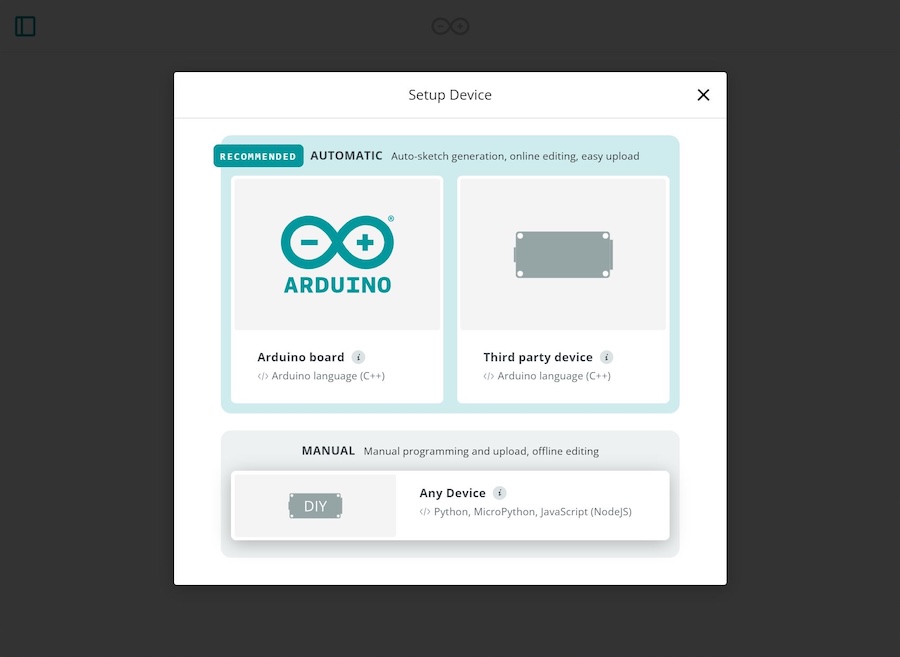Image resolution: width=900 pixels, height=657 pixels.
Task: Click the Arduino infinity logo in header
Action: pos(450,26)
